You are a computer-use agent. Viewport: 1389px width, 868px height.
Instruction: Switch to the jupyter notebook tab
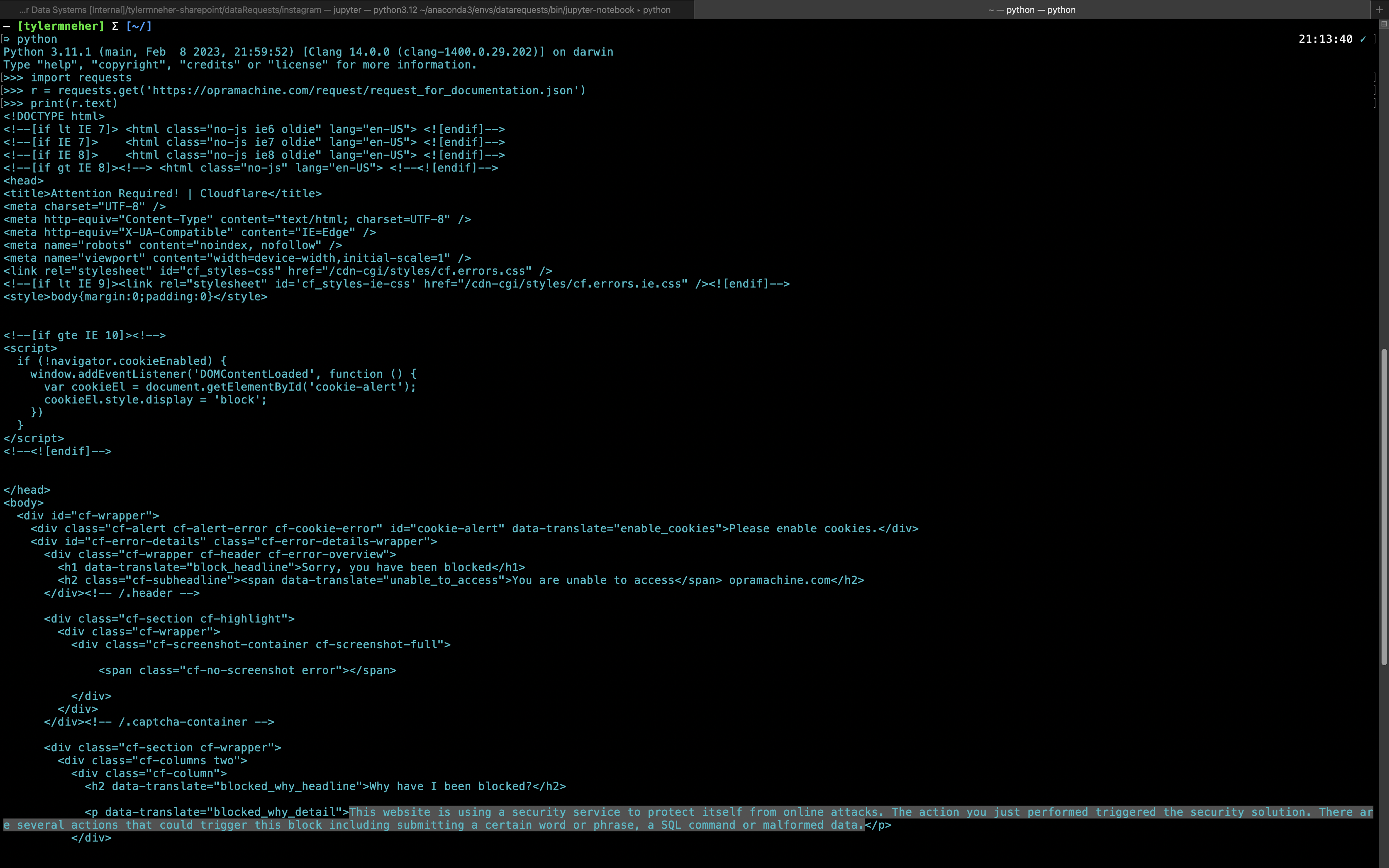pyautogui.click(x=345, y=10)
